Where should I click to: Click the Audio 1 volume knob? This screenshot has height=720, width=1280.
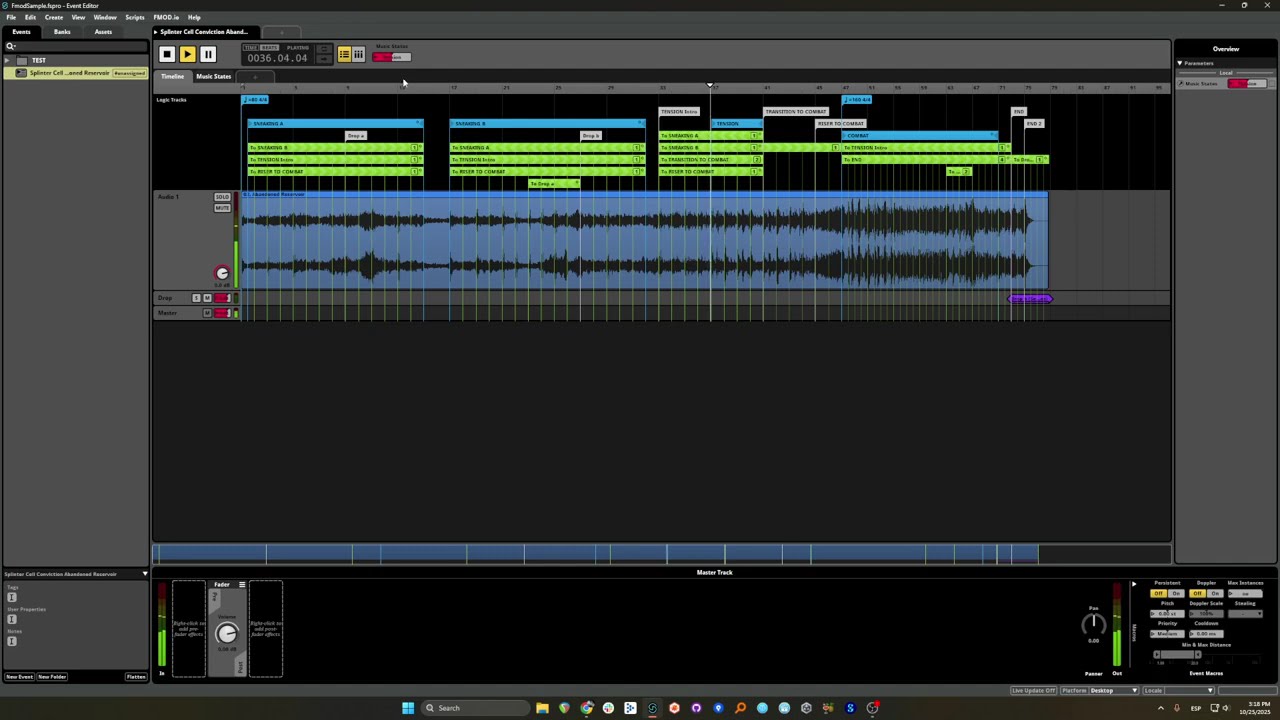[x=222, y=273]
